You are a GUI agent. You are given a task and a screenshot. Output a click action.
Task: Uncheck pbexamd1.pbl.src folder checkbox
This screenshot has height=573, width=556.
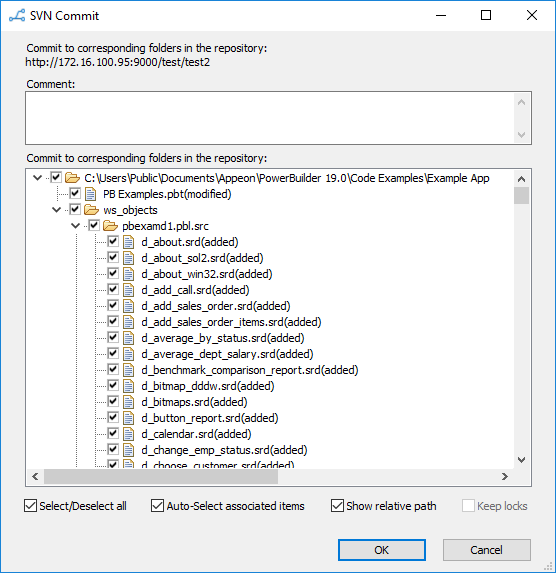[94, 225]
